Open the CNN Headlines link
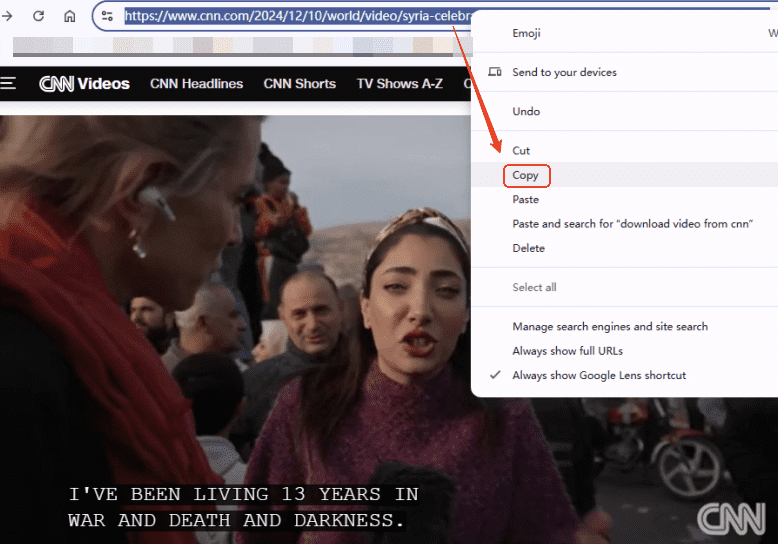 pyautogui.click(x=196, y=84)
